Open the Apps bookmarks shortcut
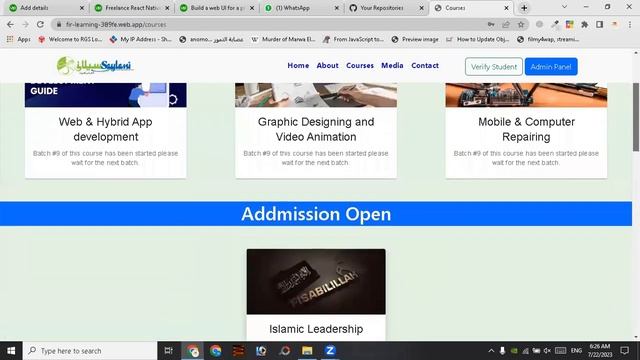This screenshot has width=640, height=360. (x=19, y=39)
